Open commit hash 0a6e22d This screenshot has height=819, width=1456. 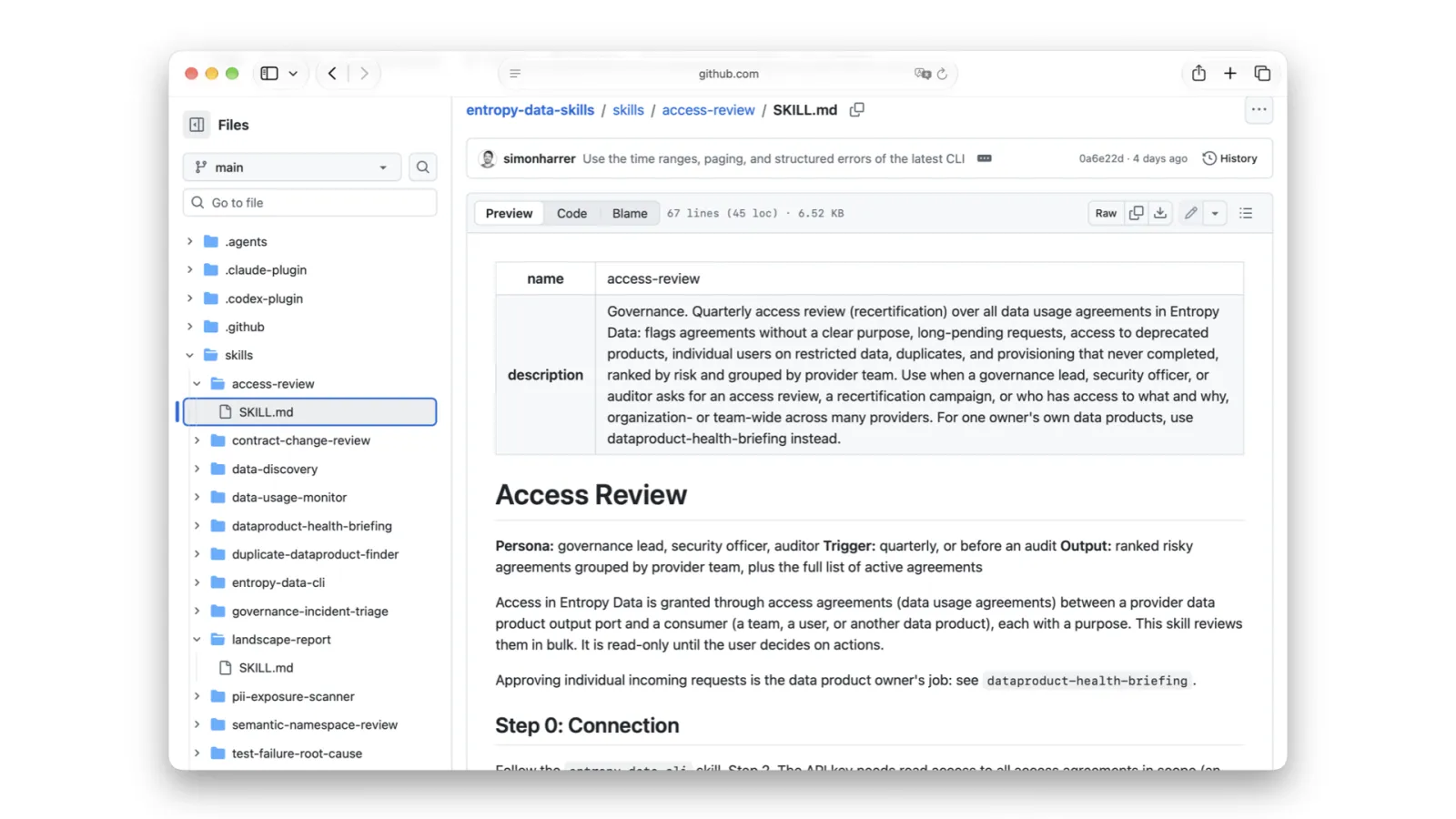[x=1101, y=158]
